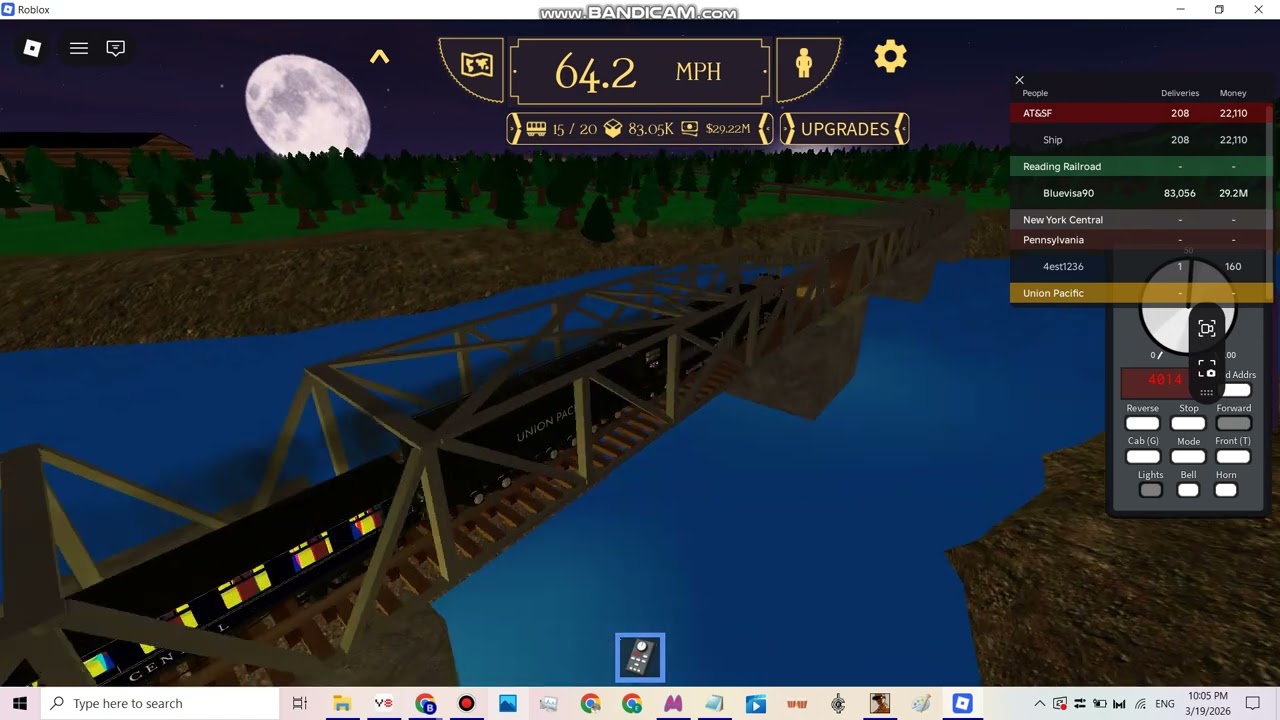Click the taskbar search box
Image resolution: width=1280 pixels, height=720 pixels.
coord(160,703)
